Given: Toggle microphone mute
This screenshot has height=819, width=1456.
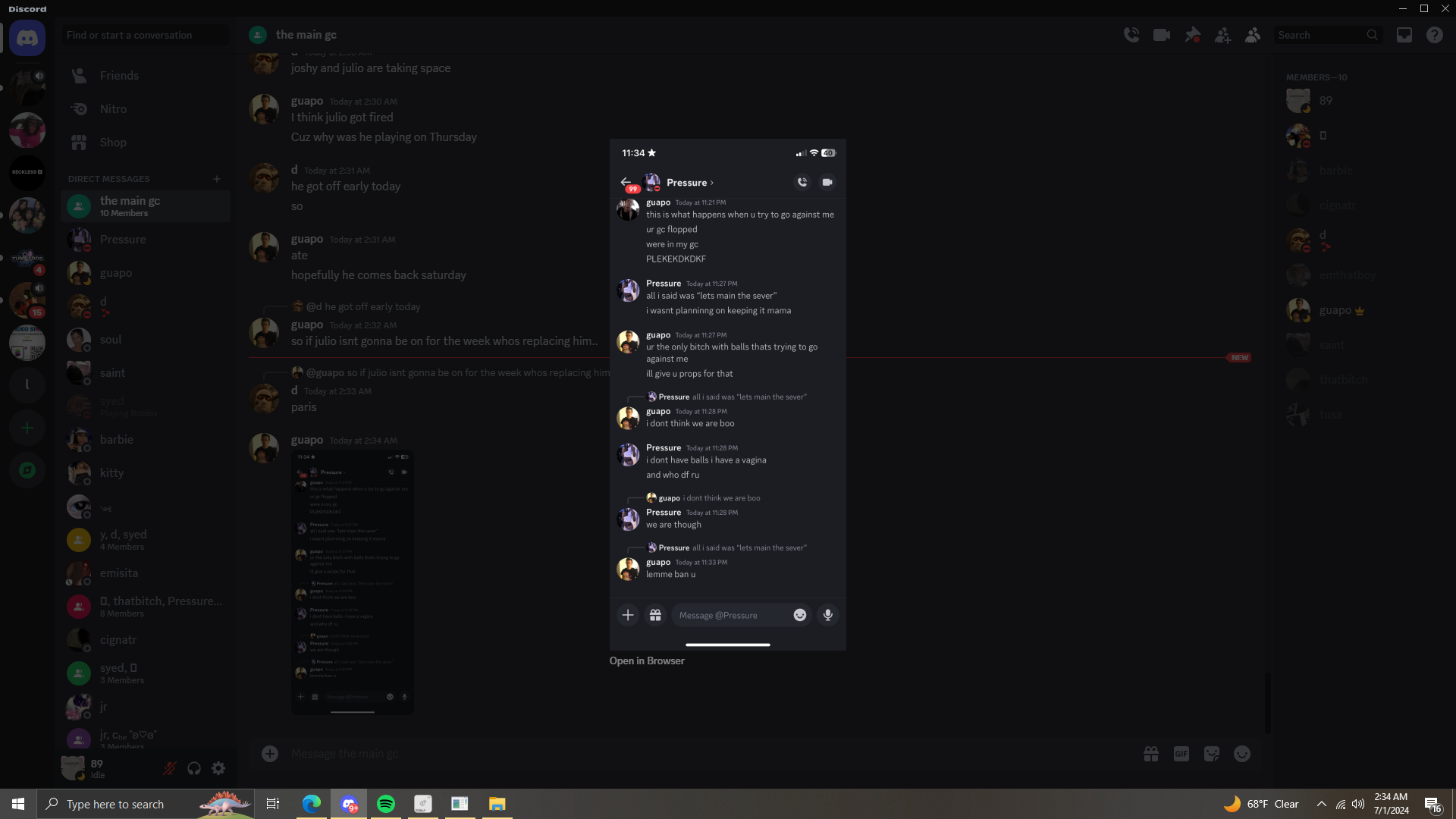Looking at the screenshot, I should (x=170, y=768).
